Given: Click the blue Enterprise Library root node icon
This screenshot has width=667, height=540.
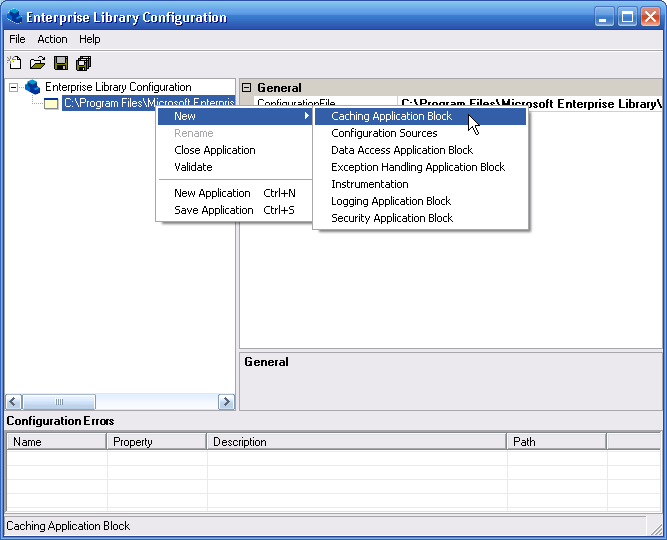Looking at the screenshot, I should click(33, 87).
